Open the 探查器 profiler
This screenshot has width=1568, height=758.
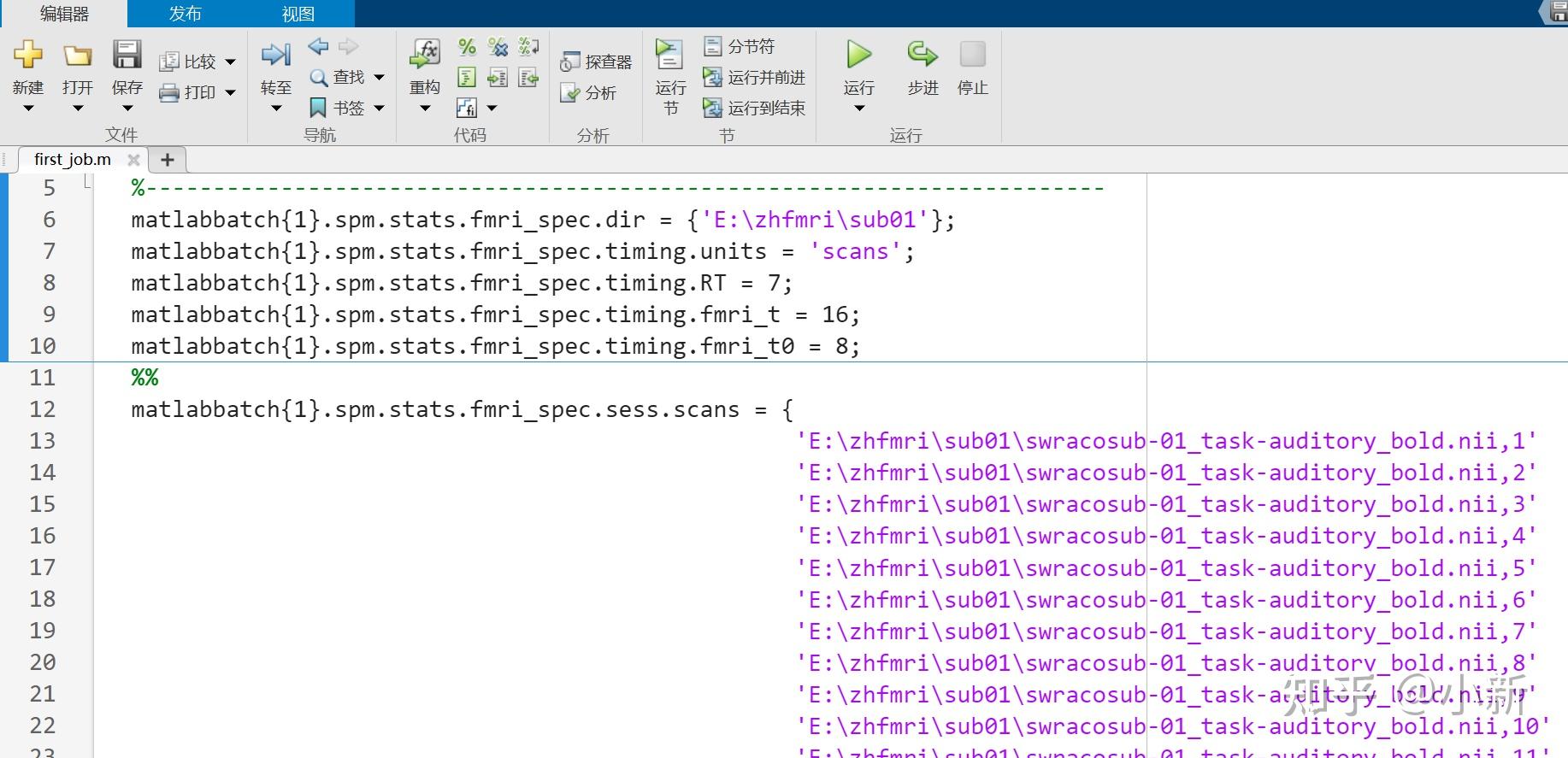click(x=596, y=62)
